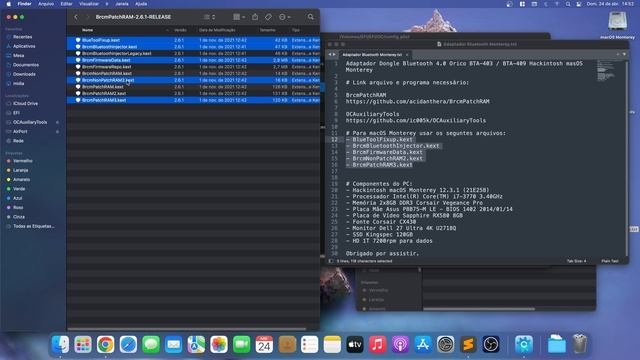
Task: Open Maps from the dock
Action: [196, 344]
